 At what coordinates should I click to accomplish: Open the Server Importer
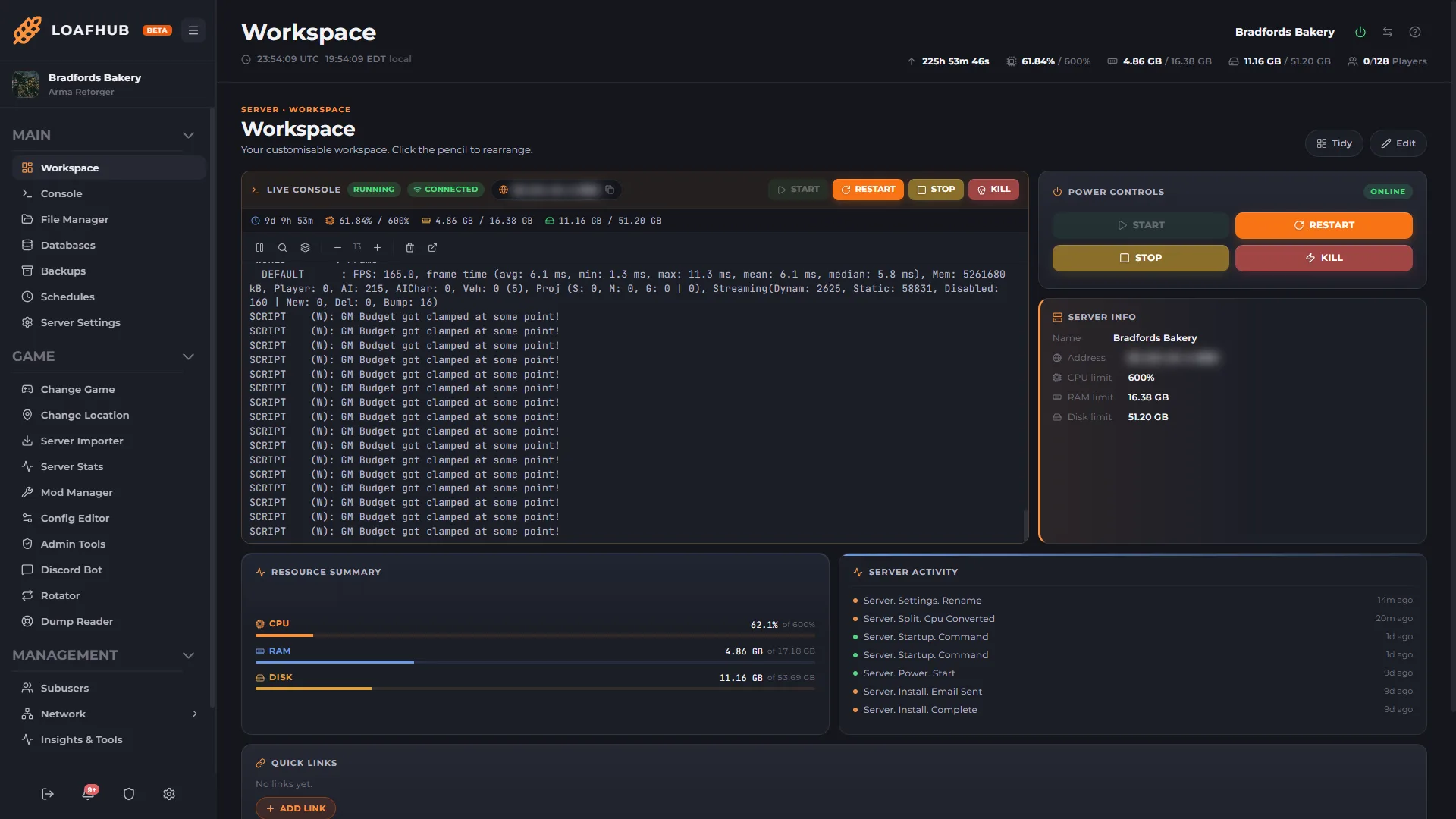coord(108,441)
